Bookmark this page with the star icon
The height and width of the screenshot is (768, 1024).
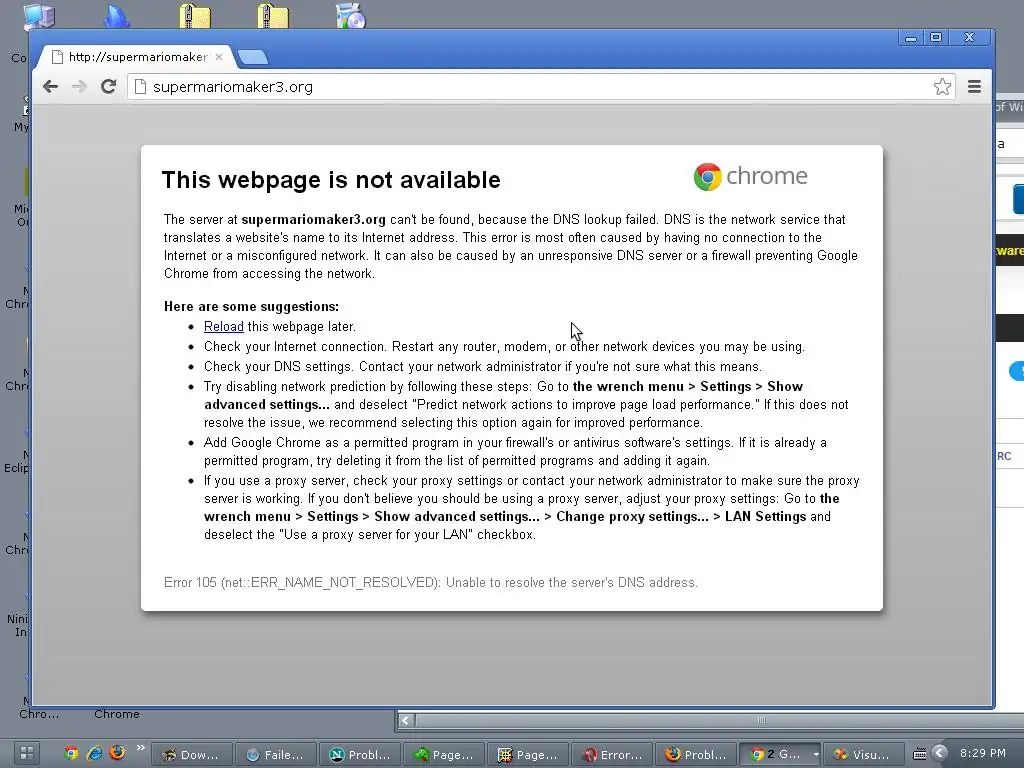942,87
